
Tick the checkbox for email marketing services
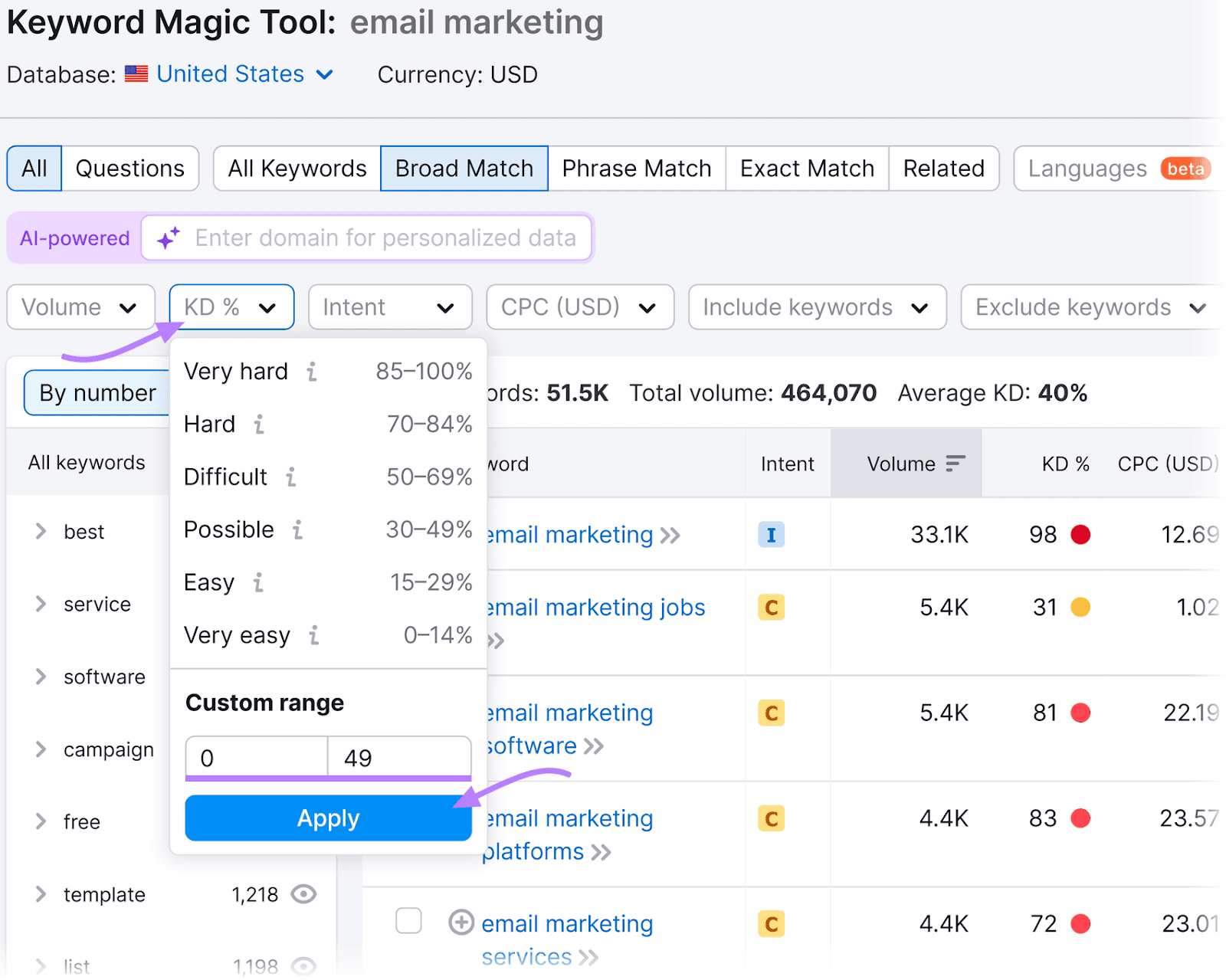[408, 921]
